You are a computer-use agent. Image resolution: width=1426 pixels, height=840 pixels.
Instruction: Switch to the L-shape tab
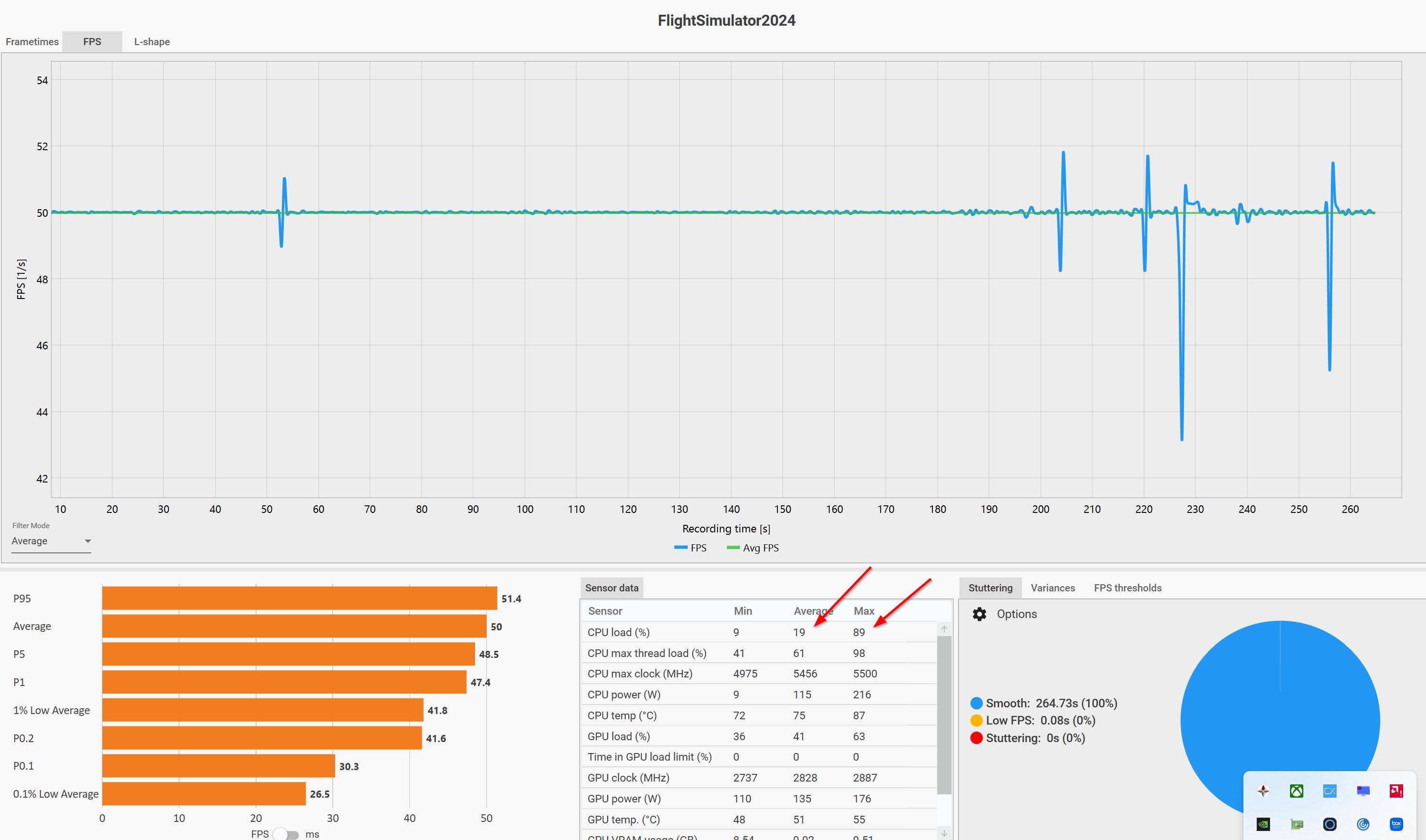tap(152, 42)
